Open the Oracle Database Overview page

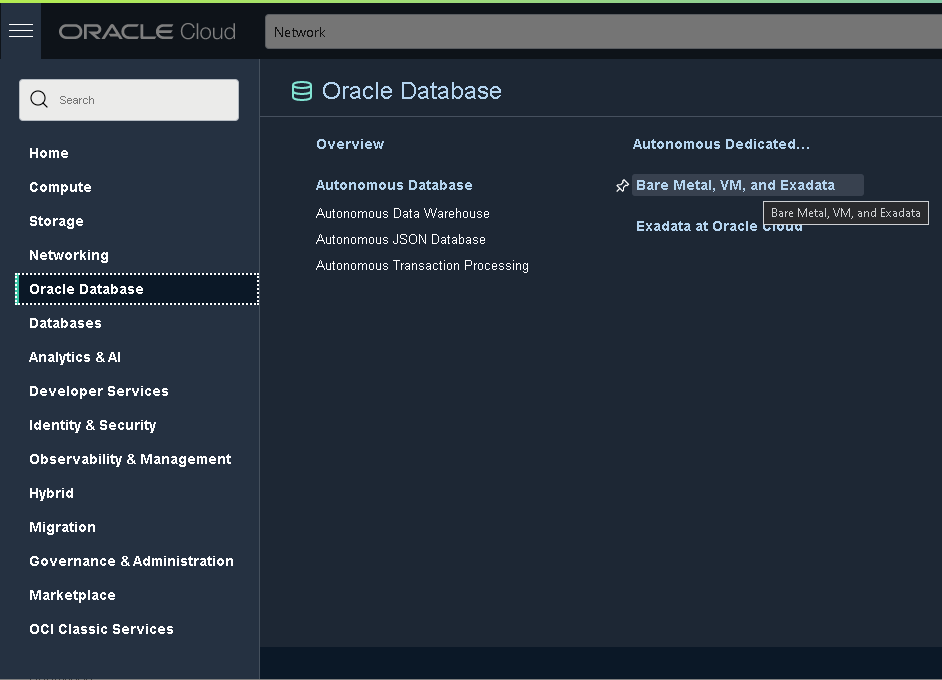[350, 144]
